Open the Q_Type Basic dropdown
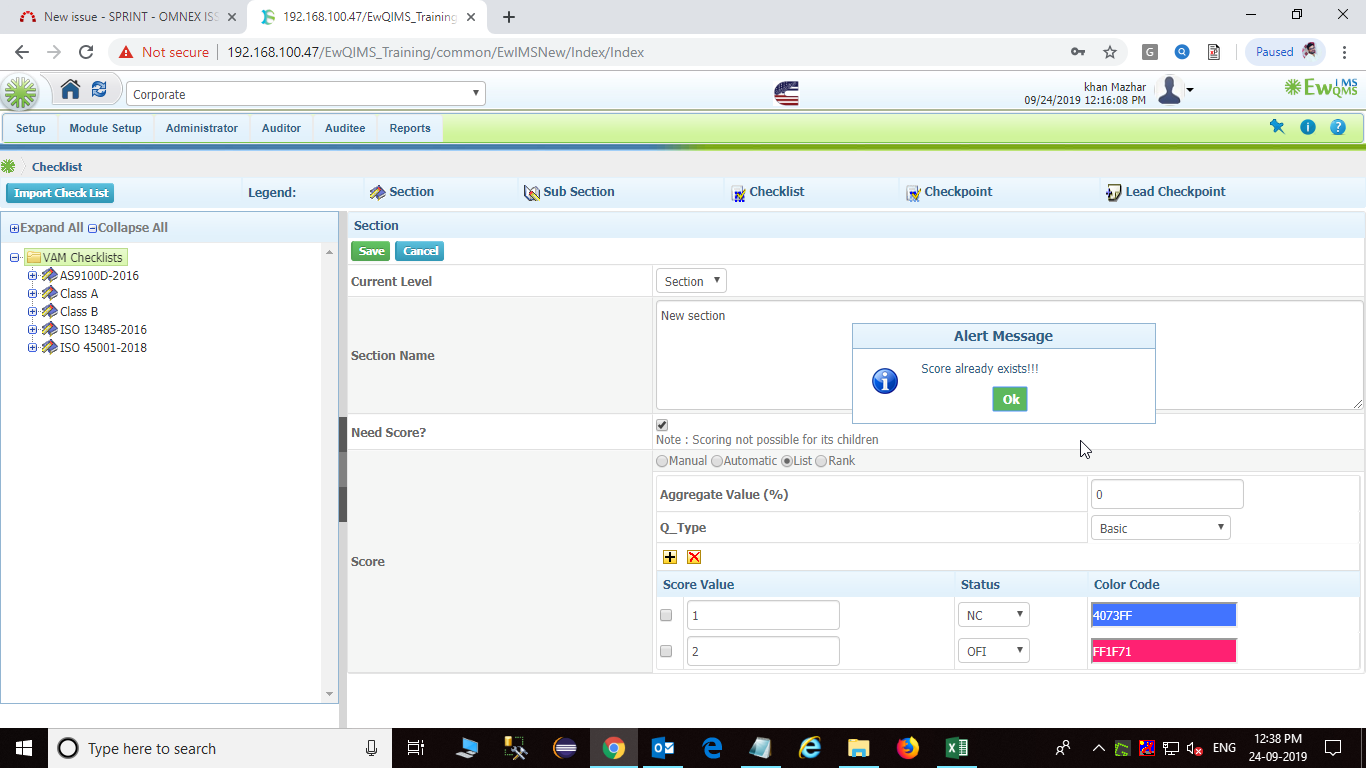1366x768 pixels. [x=1160, y=528]
